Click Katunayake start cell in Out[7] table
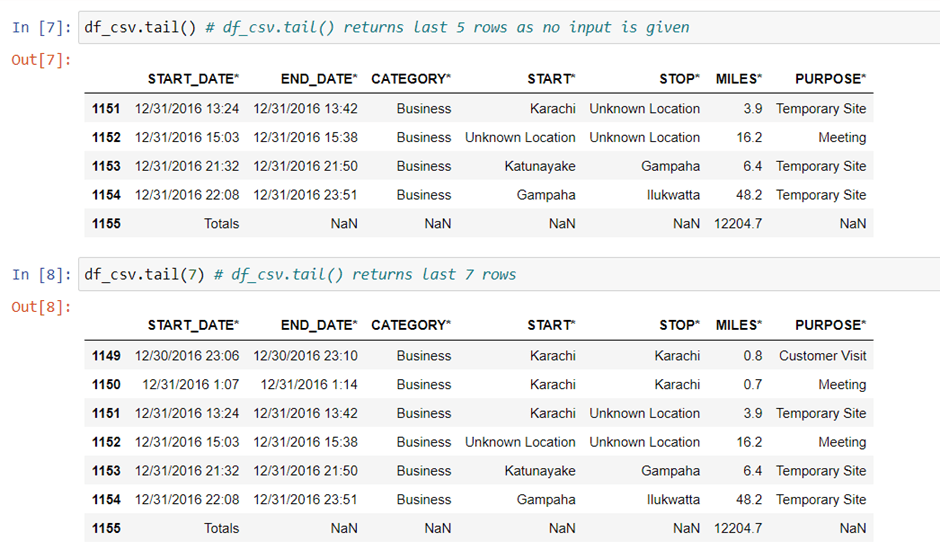The height and width of the screenshot is (550, 940). click(540, 166)
